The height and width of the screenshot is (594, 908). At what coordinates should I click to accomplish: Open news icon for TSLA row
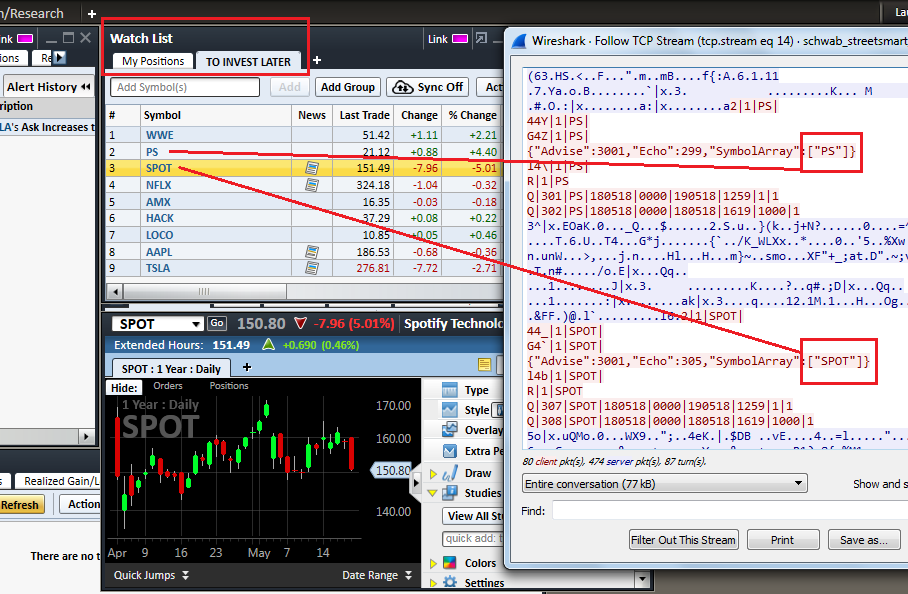tap(312, 268)
